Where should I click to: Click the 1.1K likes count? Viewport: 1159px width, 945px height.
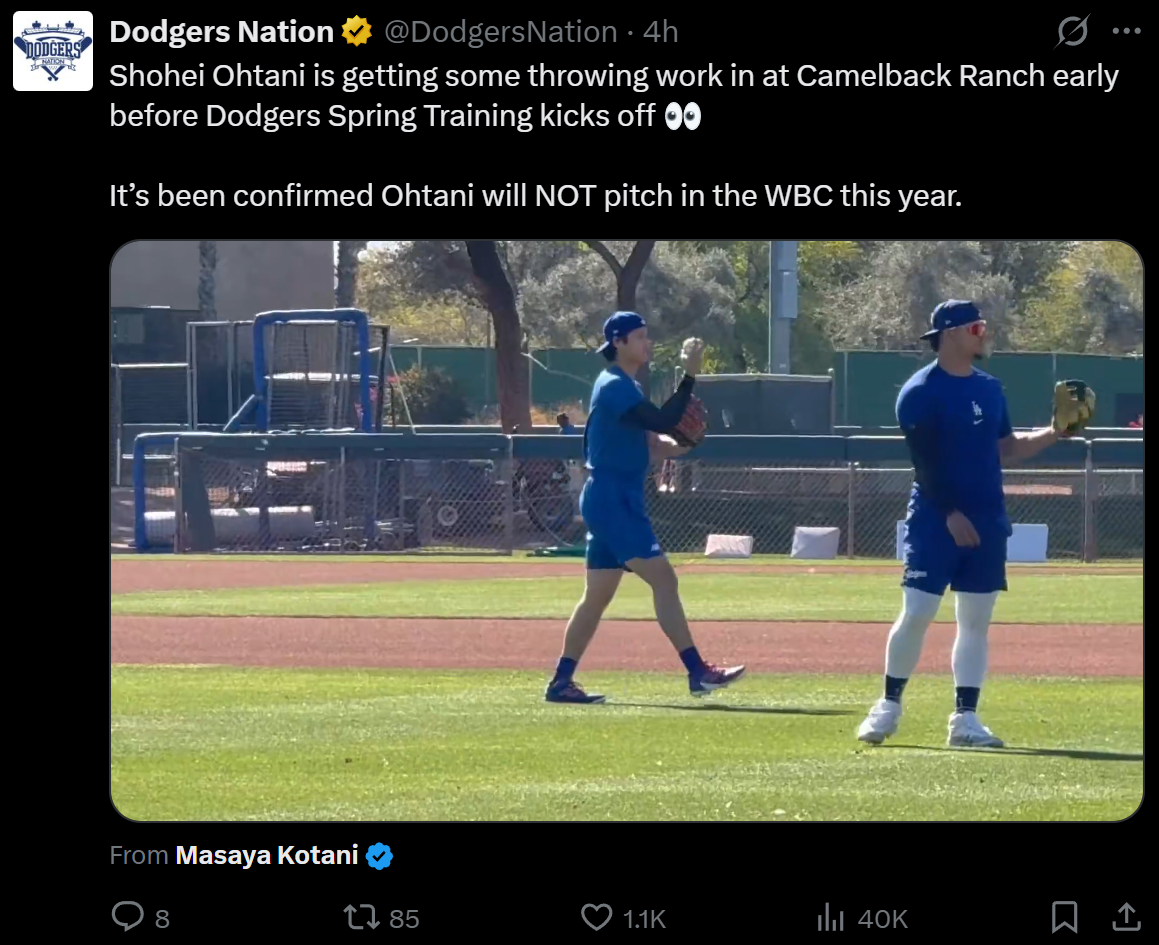tap(645, 918)
